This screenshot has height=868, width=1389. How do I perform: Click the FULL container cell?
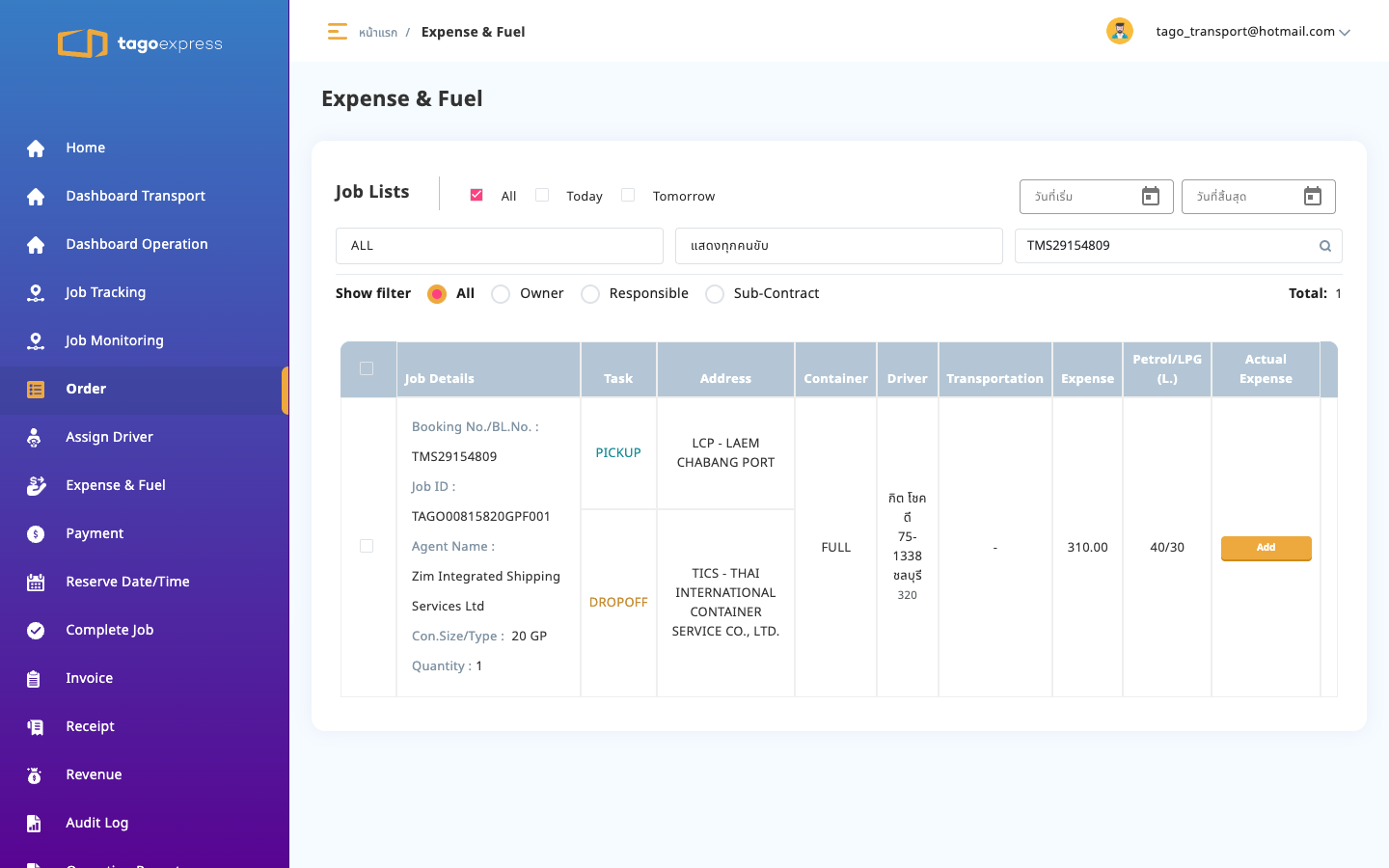(836, 548)
